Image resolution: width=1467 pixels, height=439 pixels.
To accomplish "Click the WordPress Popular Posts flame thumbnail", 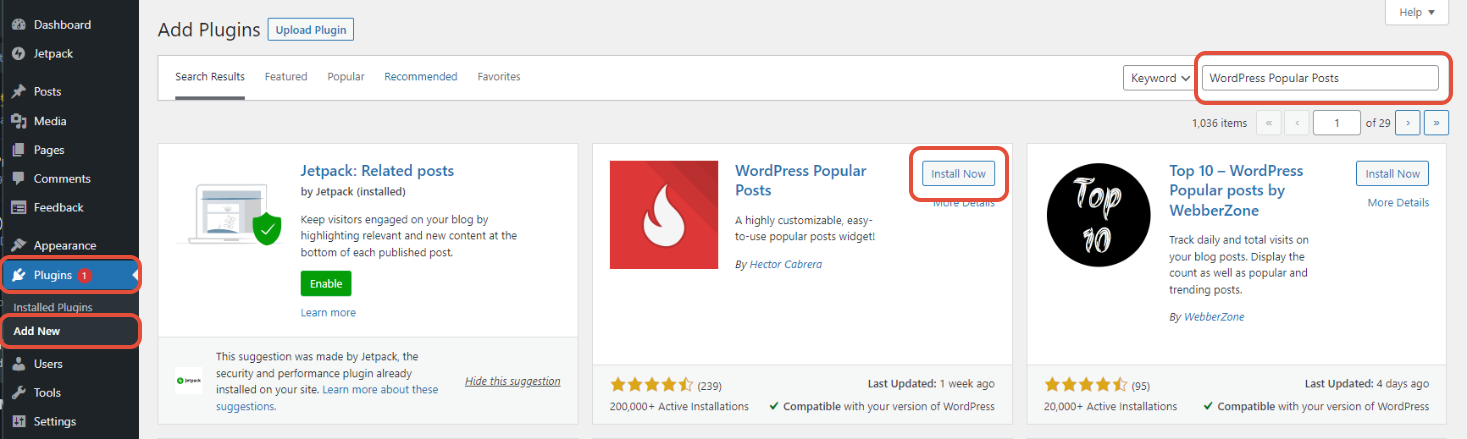I will click(x=664, y=215).
